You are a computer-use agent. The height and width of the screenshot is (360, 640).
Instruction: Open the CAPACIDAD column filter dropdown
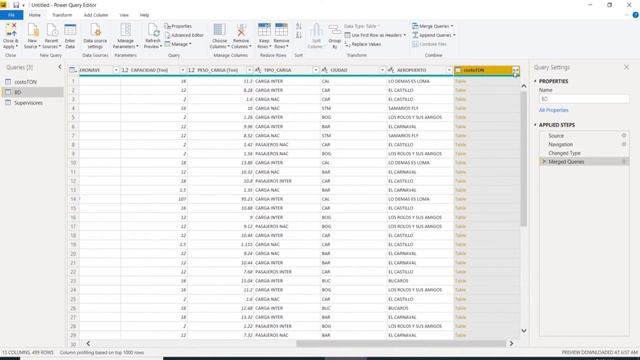tap(183, 70)
